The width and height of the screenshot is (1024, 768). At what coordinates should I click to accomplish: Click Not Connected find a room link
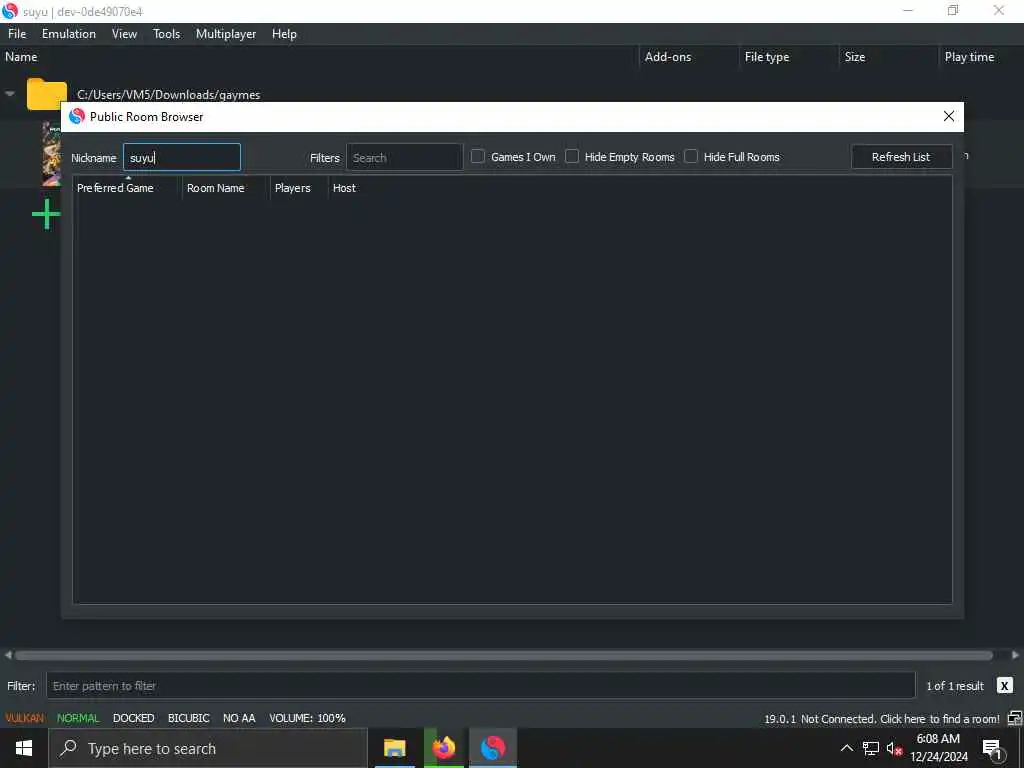(x=901, y=719)
